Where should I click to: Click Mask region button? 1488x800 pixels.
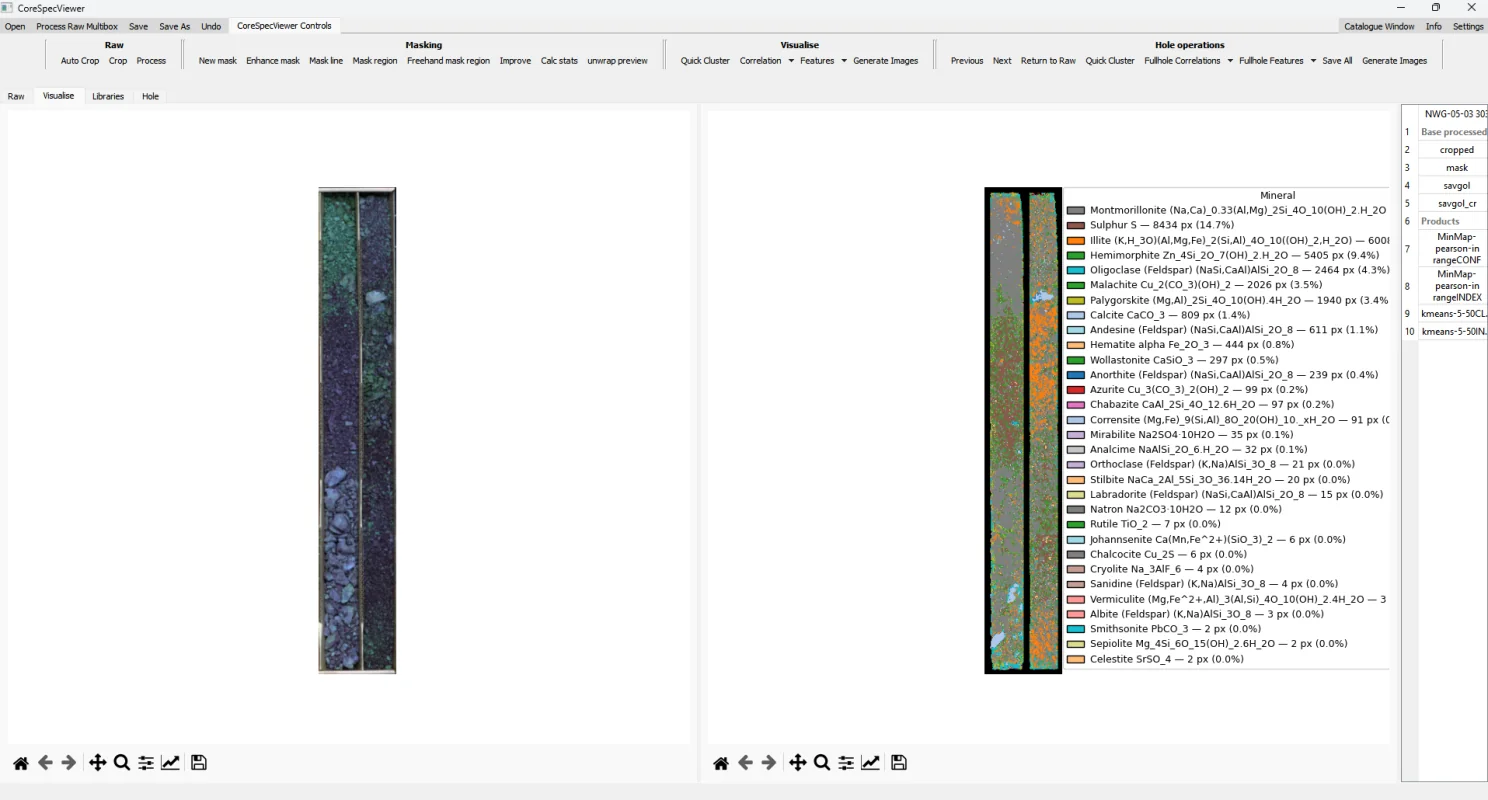tap(375, 61)
